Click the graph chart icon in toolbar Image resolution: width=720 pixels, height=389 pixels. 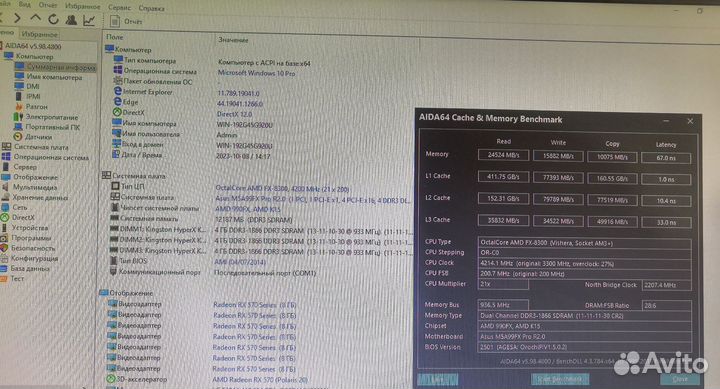click(x=89, y=20)
